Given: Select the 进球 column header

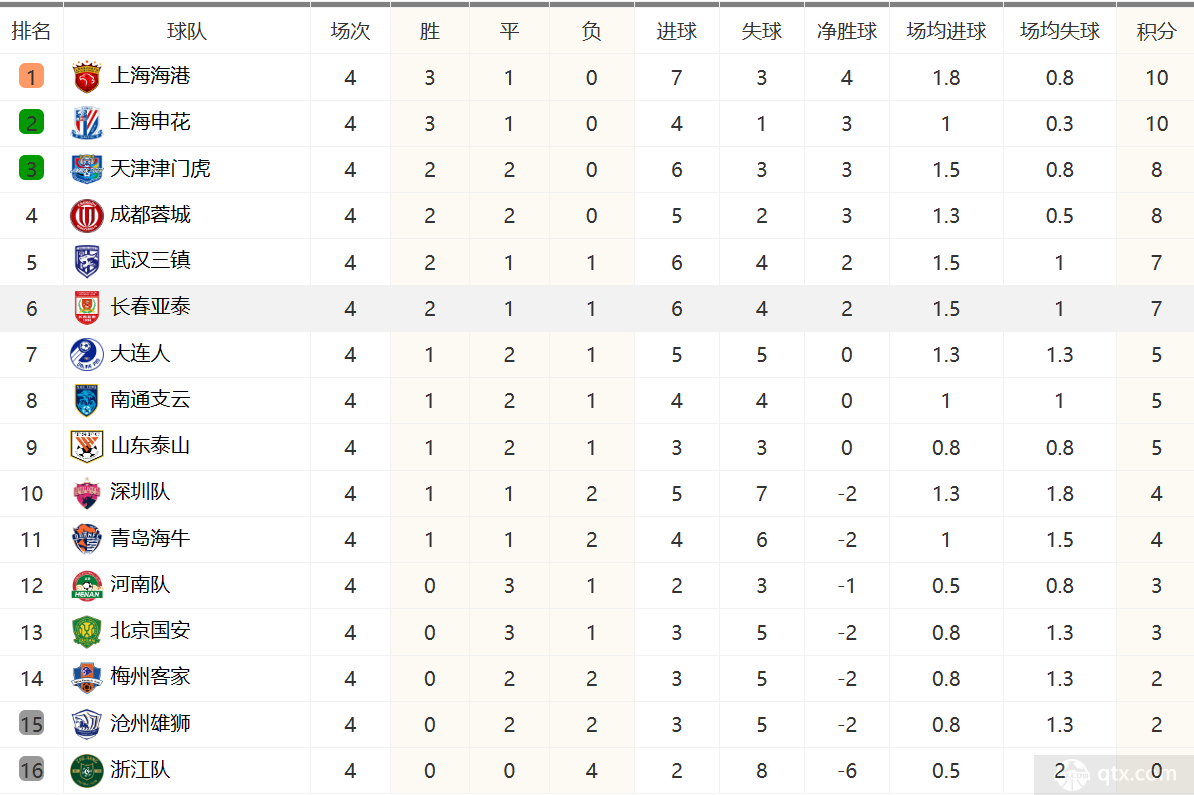Looking at the screenshot, I should coord(676,31).
